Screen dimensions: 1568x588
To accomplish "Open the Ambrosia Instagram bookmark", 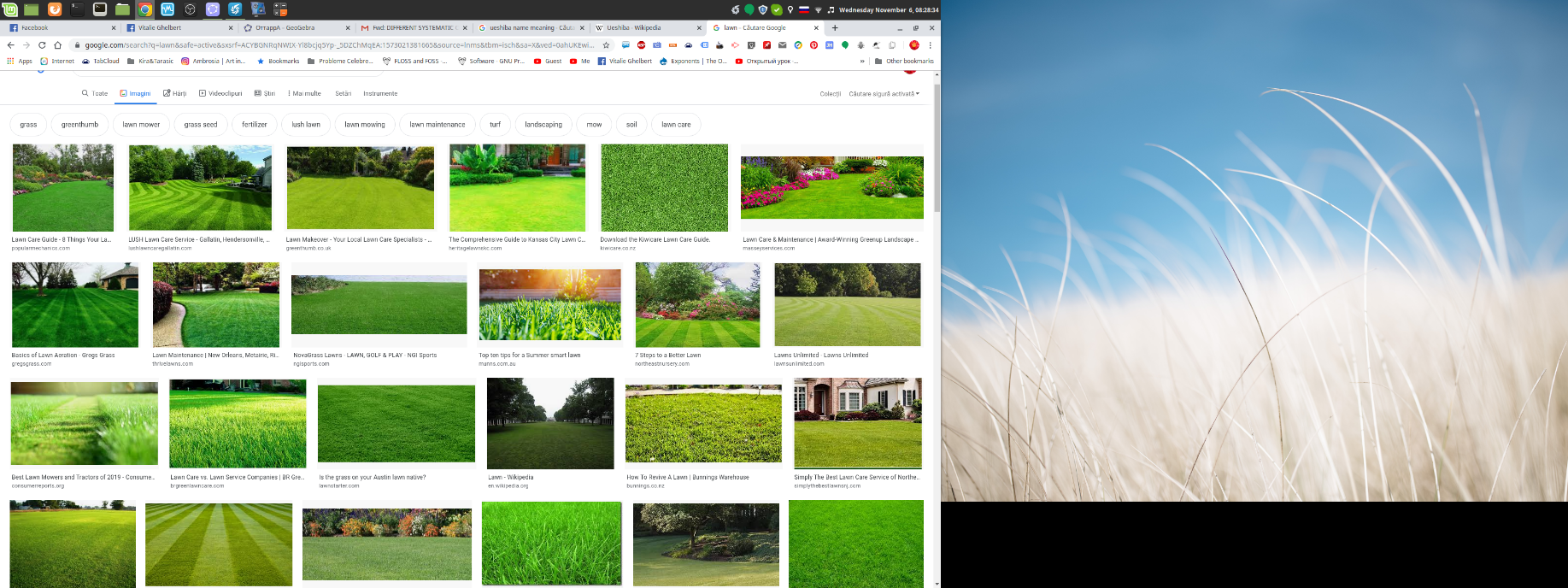I will point(214,61).
